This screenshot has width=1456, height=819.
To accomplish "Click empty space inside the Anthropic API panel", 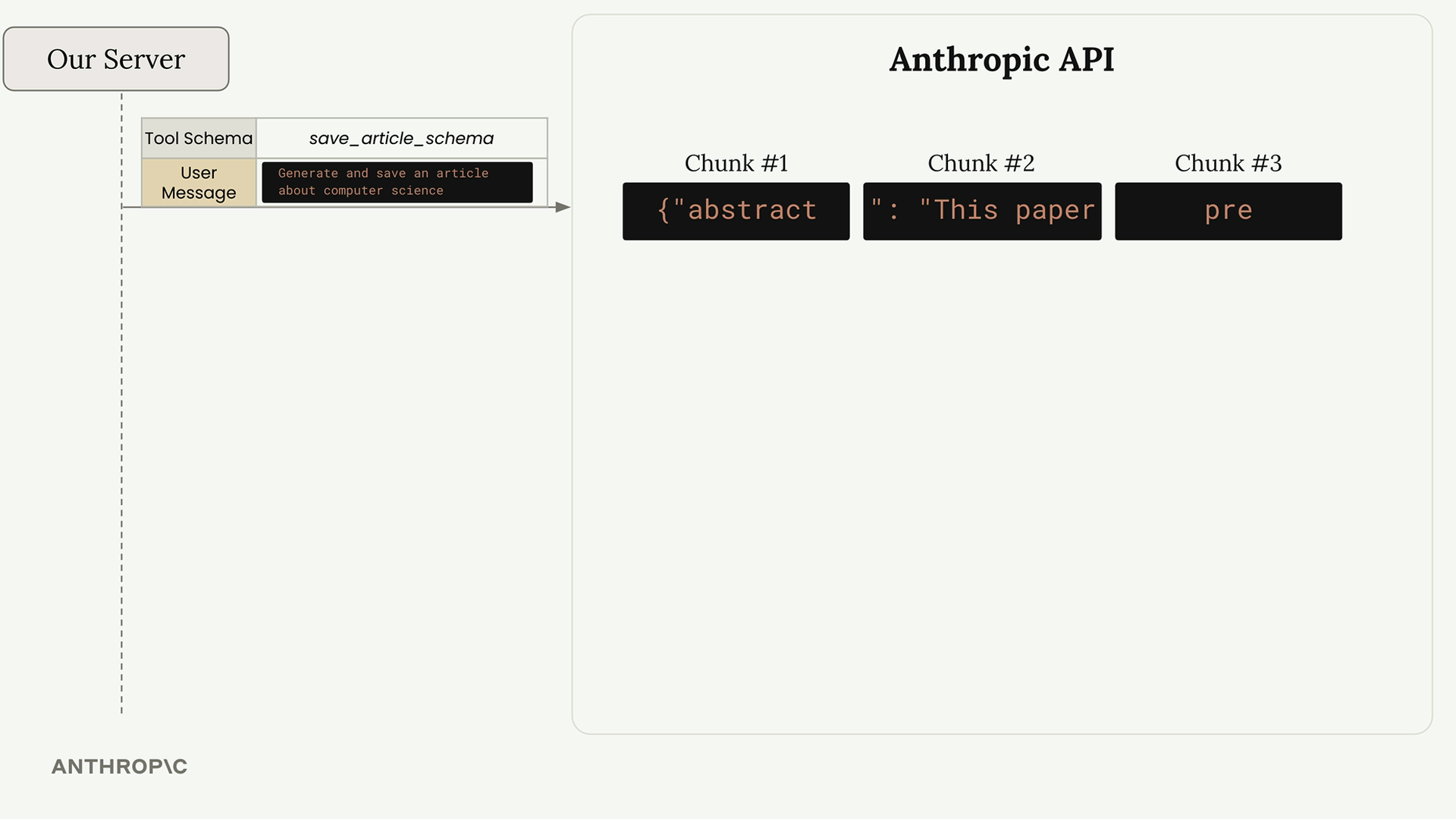I will (x=1001, y=485).
